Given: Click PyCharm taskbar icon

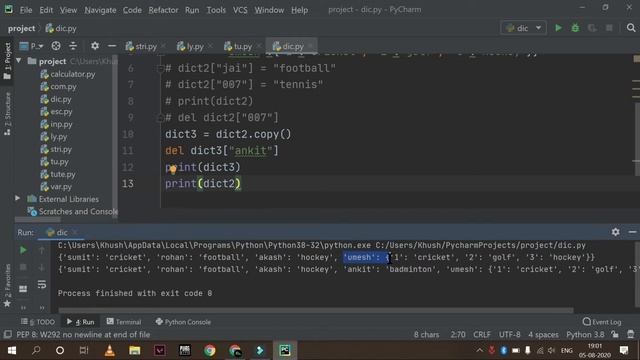Looking at the screenshot, I should 285,350.
